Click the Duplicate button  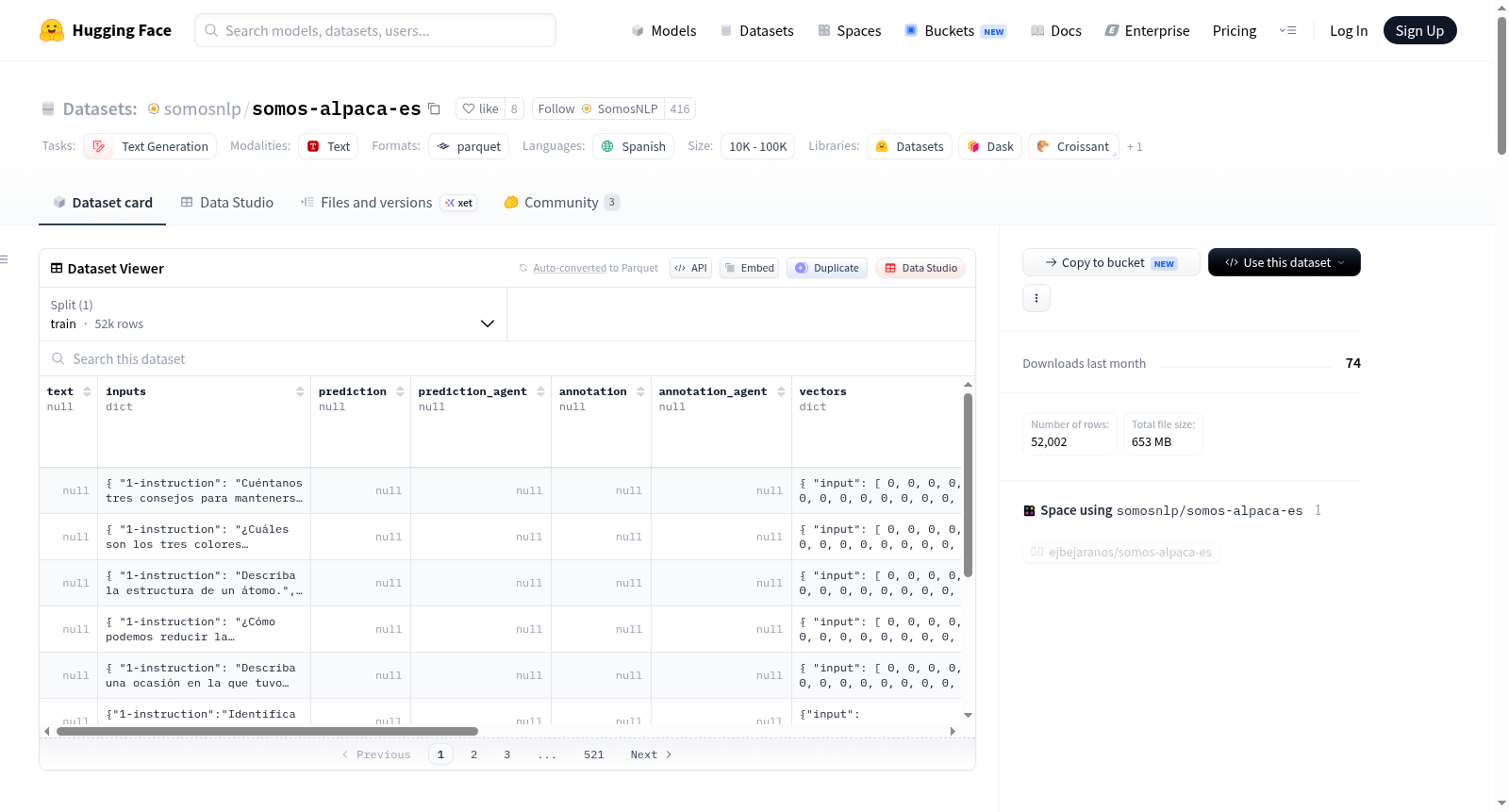(827, 268)
